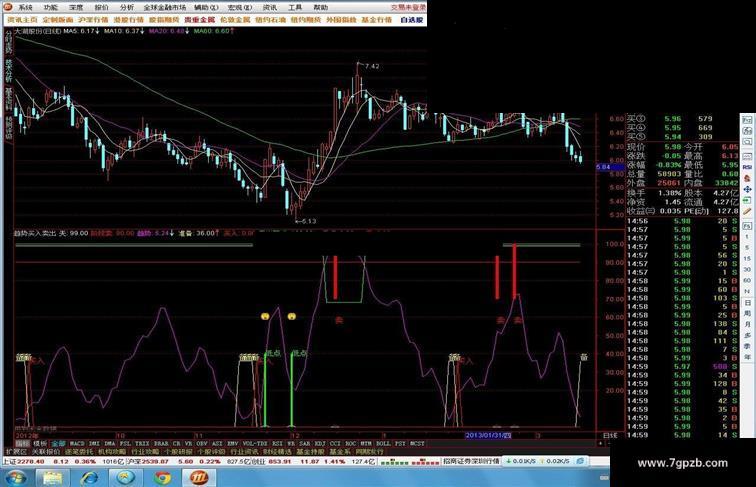756x487 pixels.
Task: Select the OBV indicator tab
Action: (202, 443)
